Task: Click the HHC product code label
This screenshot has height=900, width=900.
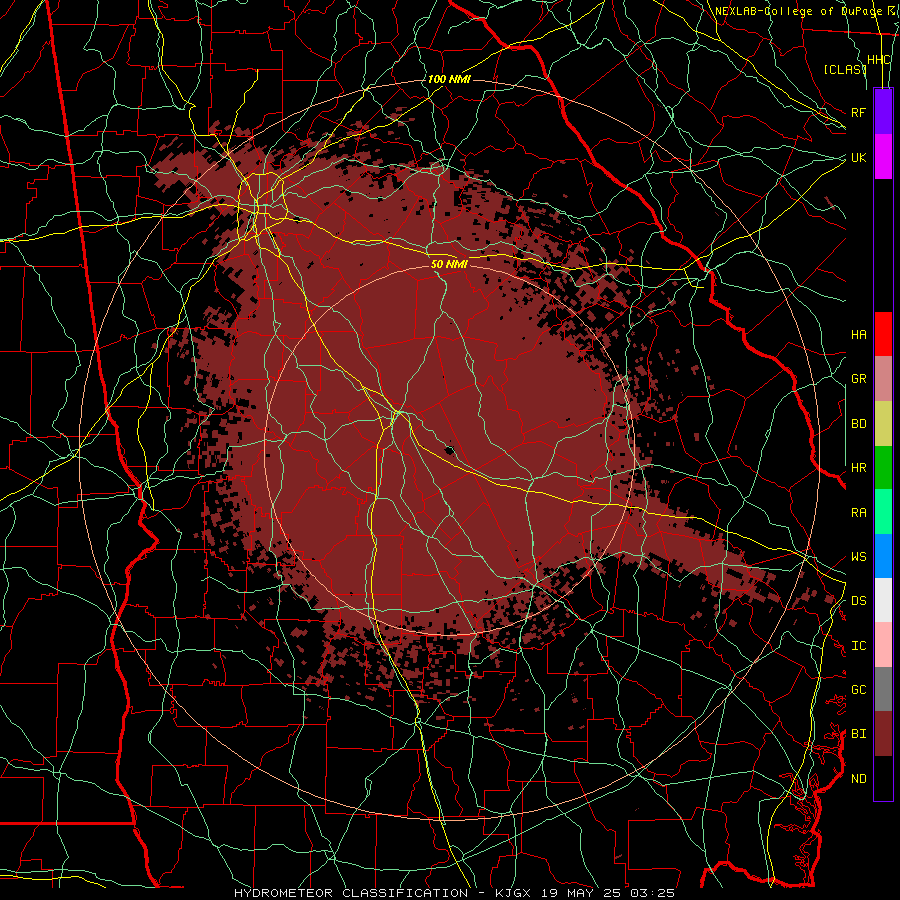Action: tap(878, 60)
